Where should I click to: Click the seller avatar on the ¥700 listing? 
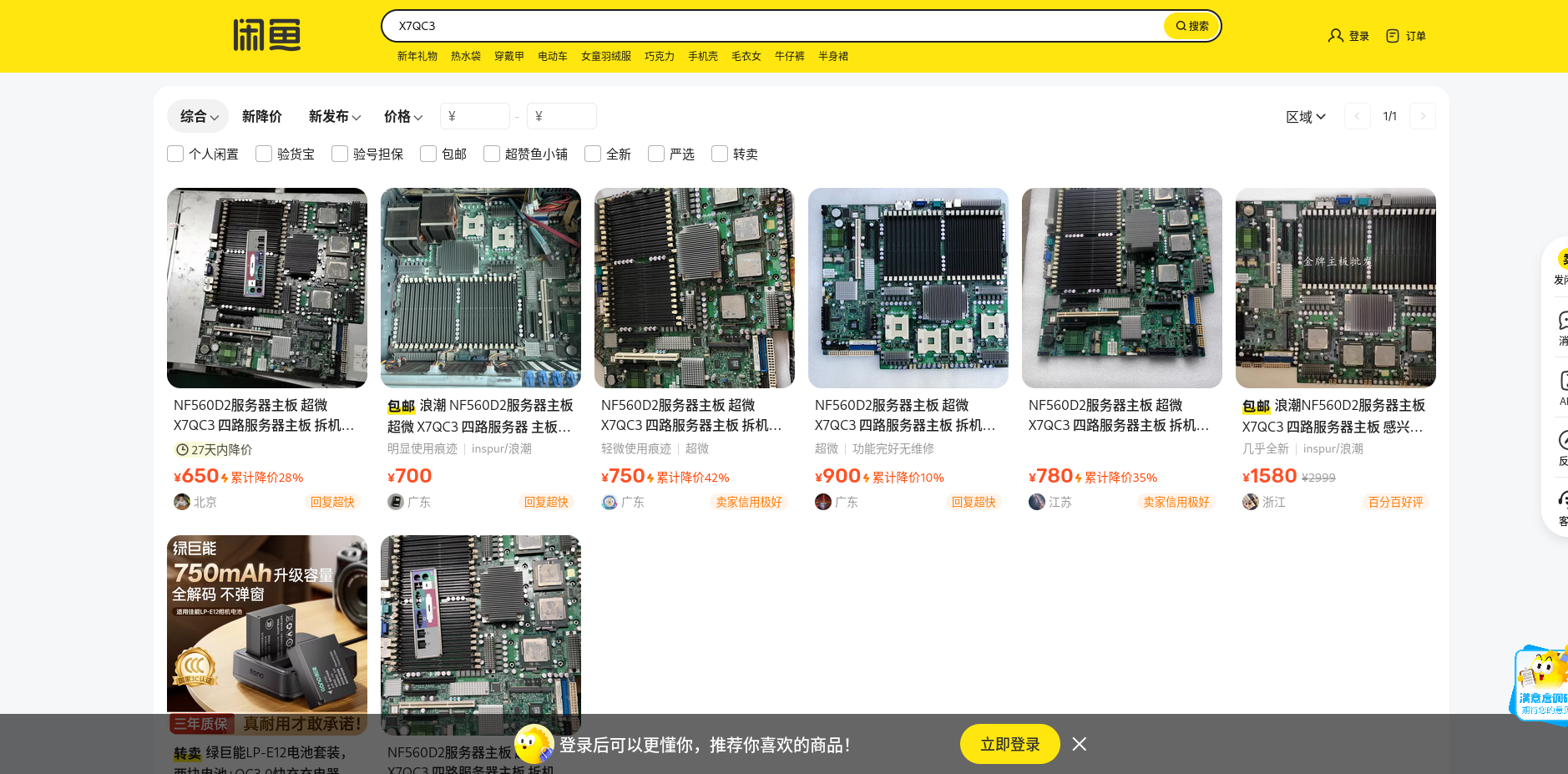coord(396,502)
